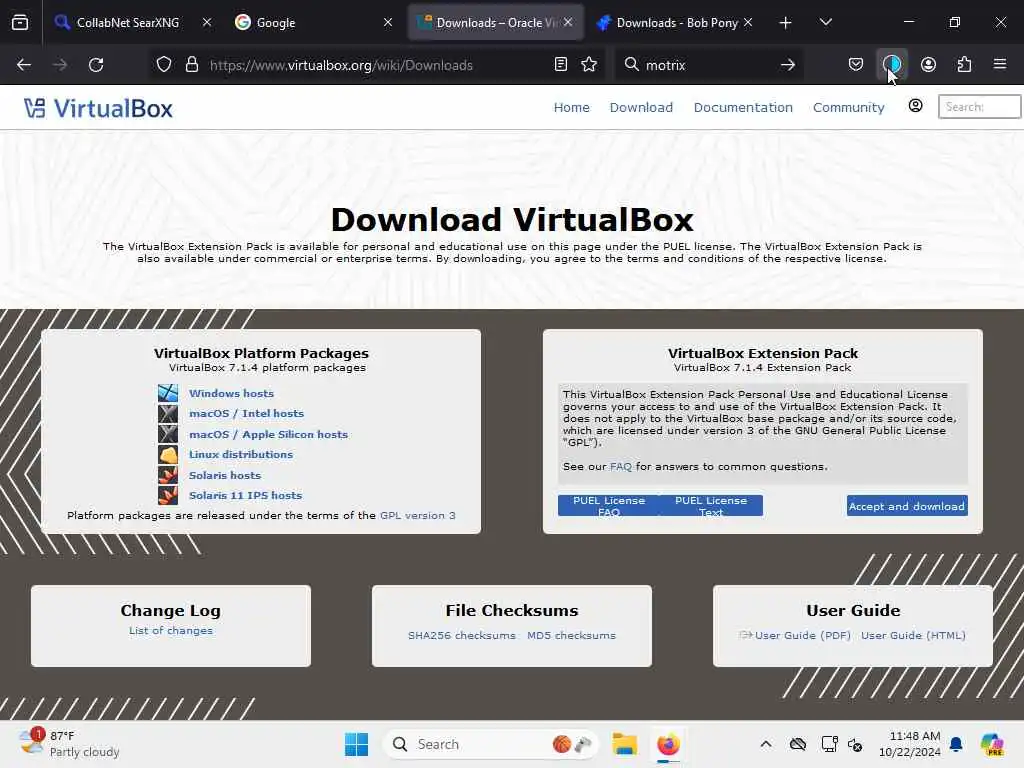Click the VirtualBox site search field
Viewport: 1024px width, 768px height.
(980, 106)
